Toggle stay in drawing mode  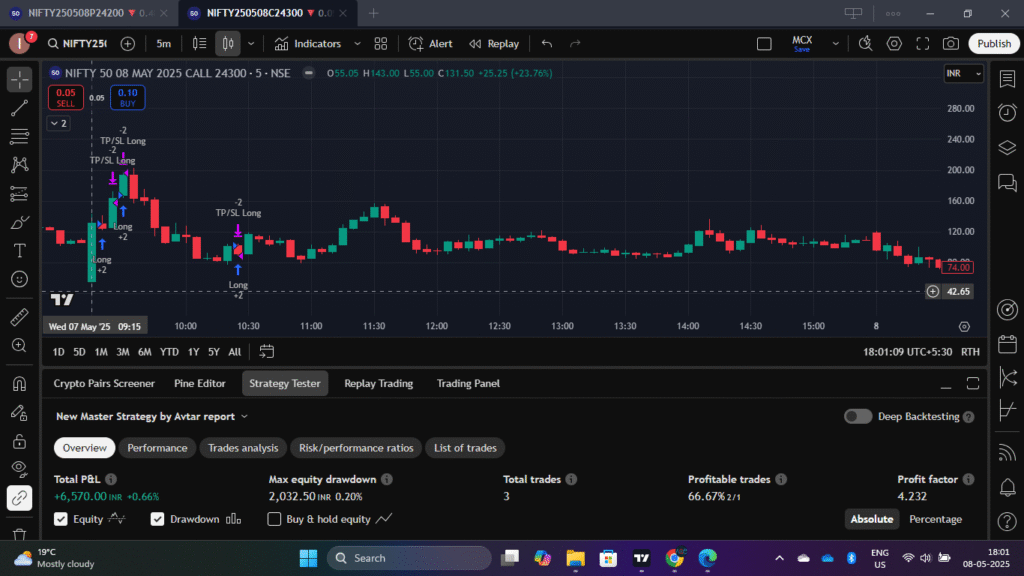click(20, 412)
